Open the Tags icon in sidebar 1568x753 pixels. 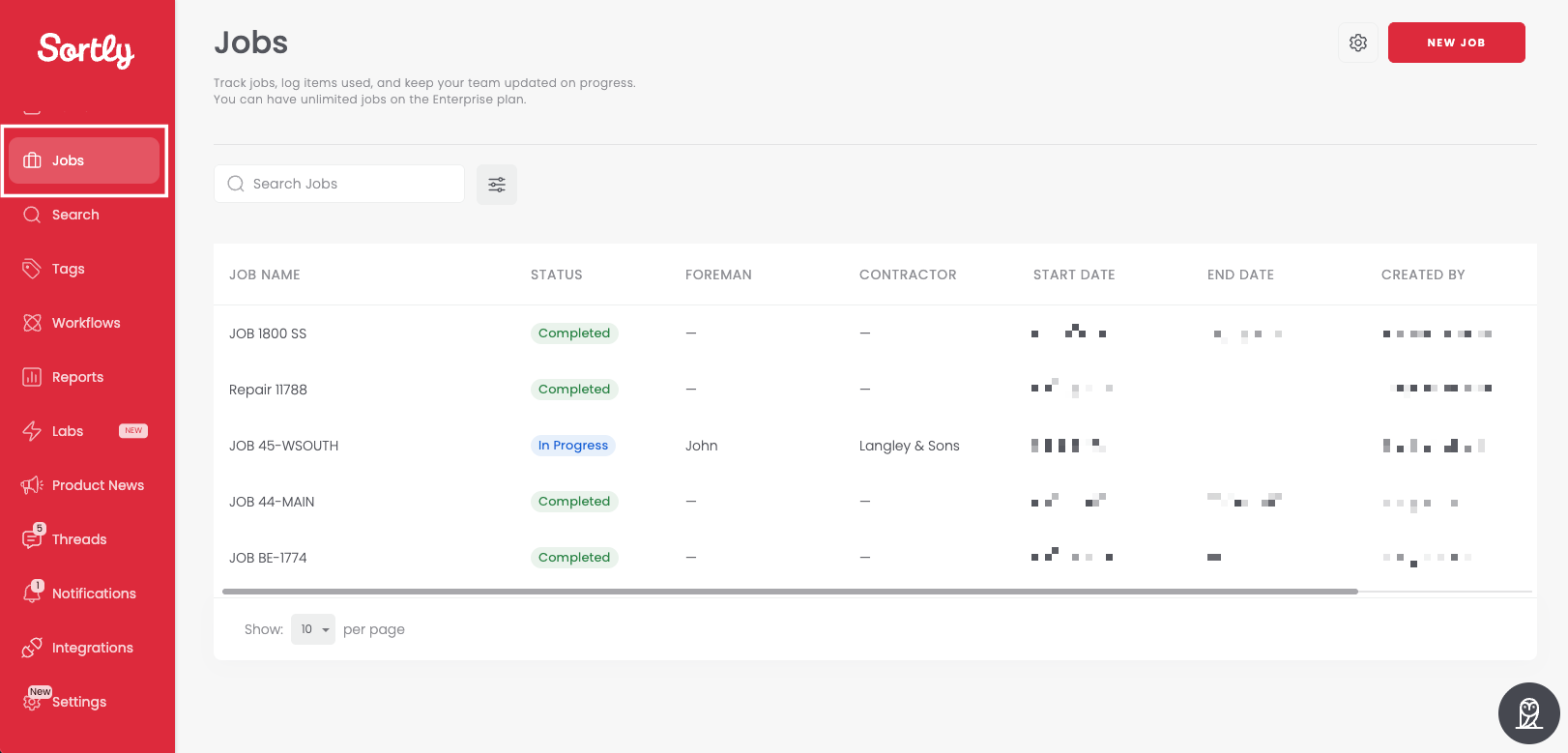(32, 269)
